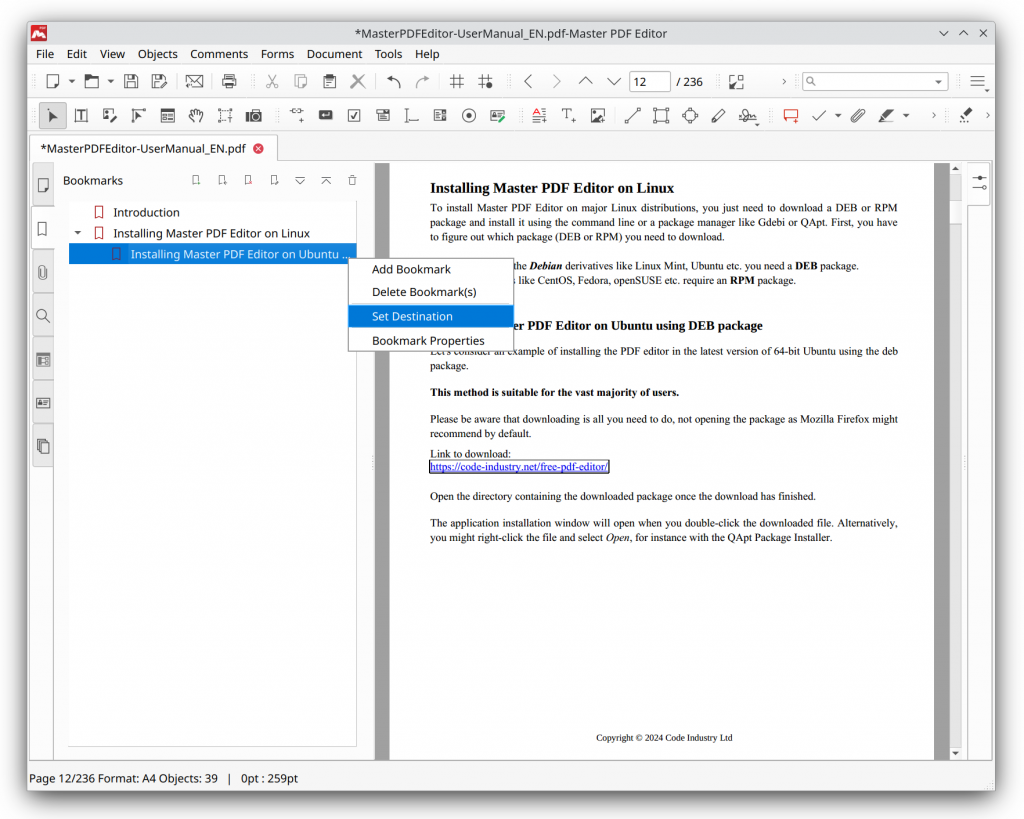Enable the Highlighter annotation tool
The width and height of the screenshot is (1024, 819).
click(886, 115)
